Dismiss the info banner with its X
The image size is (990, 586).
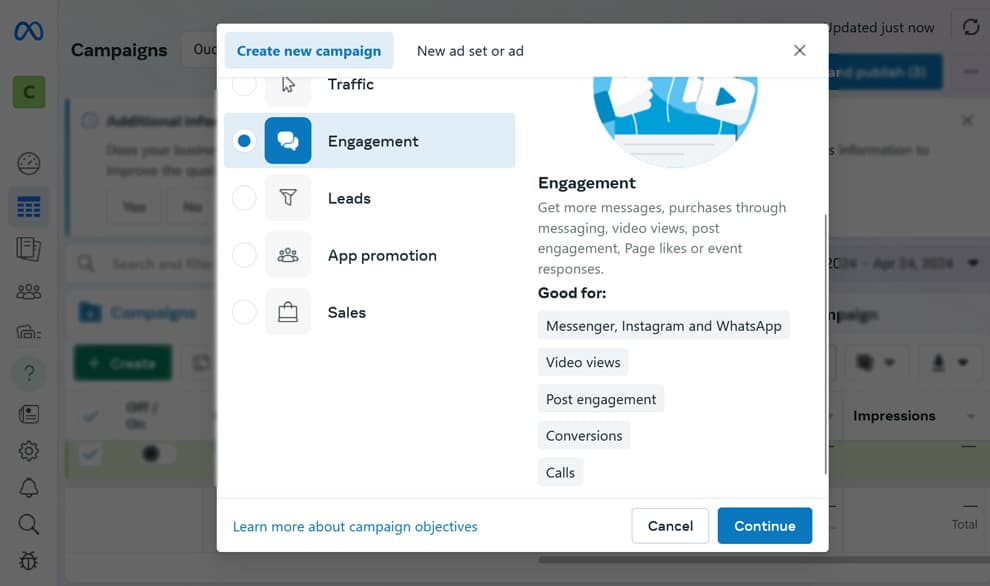pyautogui.click(x=967, y=120)
